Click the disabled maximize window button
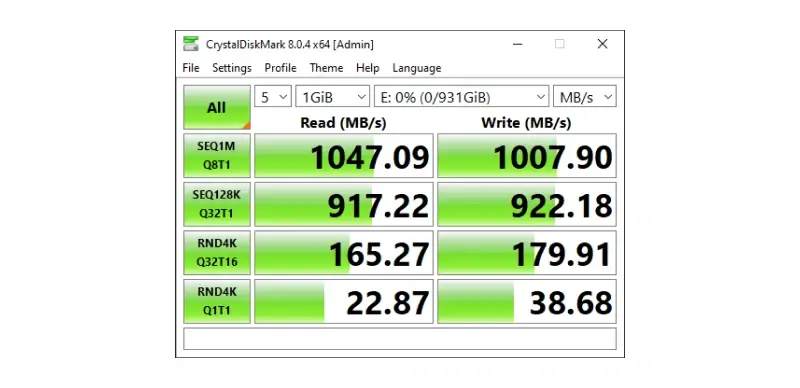Screen dimensions: 800x388 tap(560, 44)
